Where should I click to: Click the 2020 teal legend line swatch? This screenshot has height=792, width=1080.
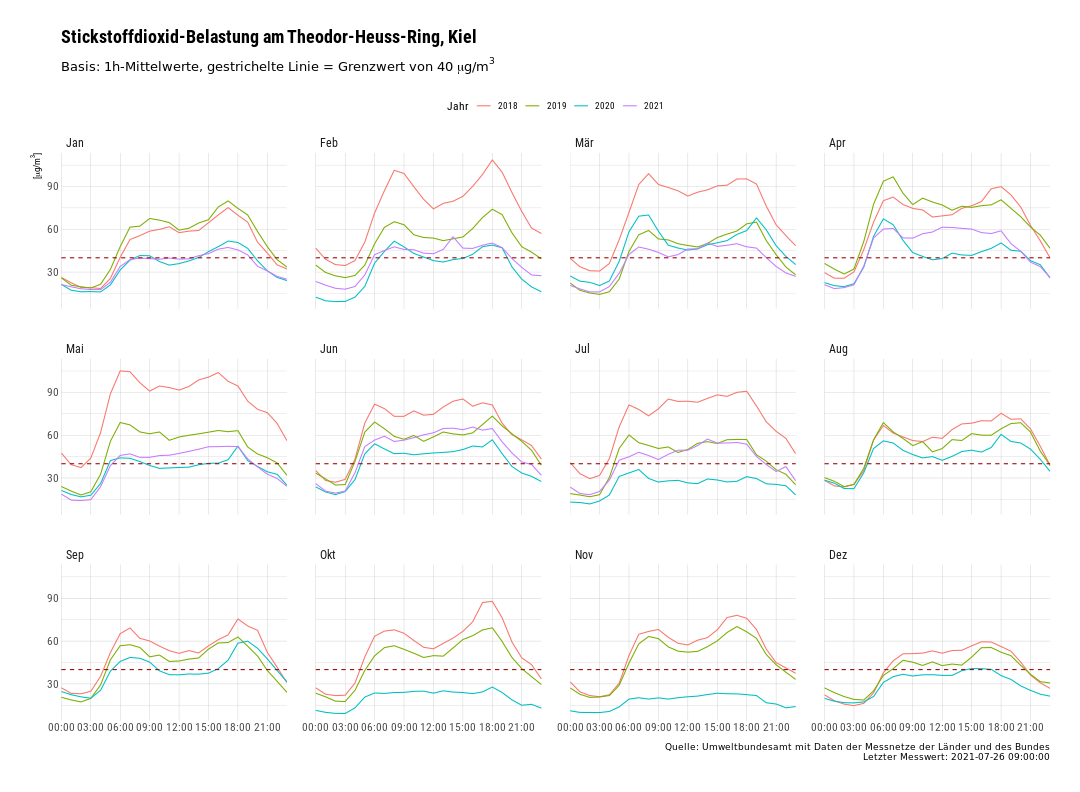point(581,106)
